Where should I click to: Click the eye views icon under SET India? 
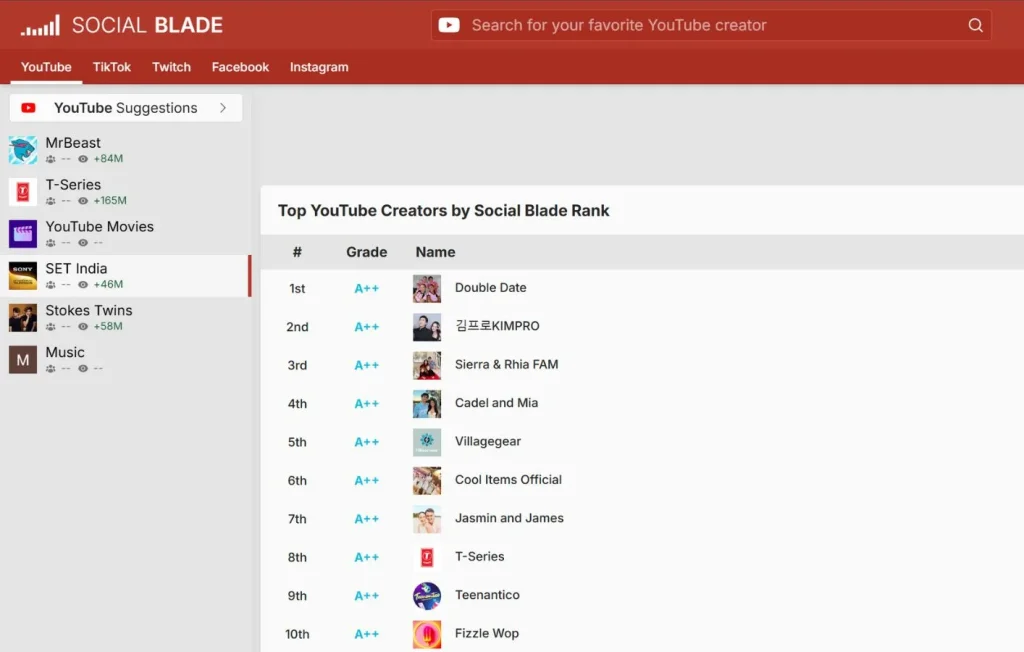(83, 284)
